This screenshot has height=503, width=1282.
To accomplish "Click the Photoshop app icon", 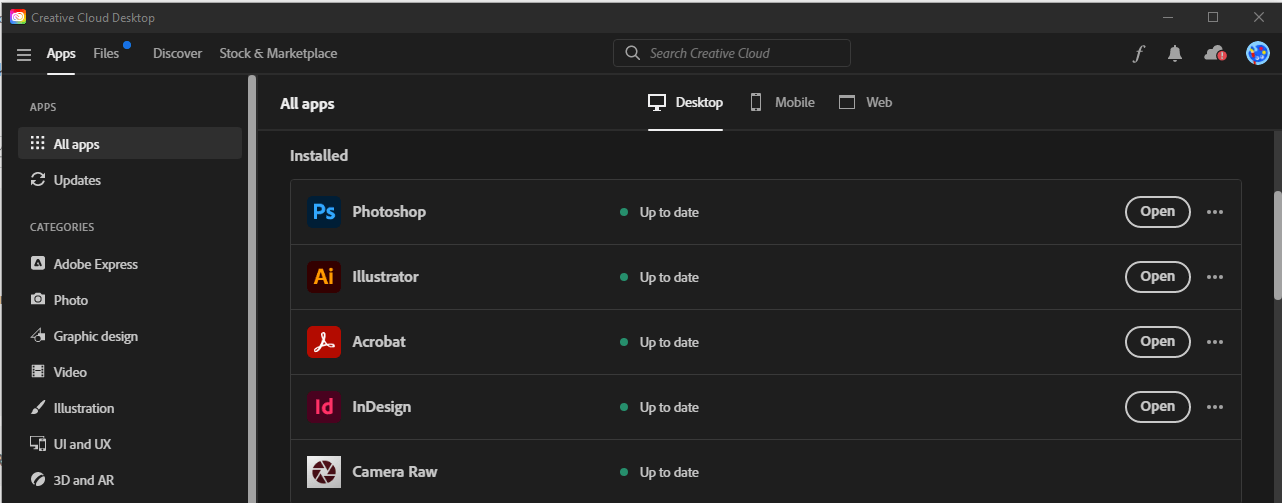I will [x=324, y=212].
